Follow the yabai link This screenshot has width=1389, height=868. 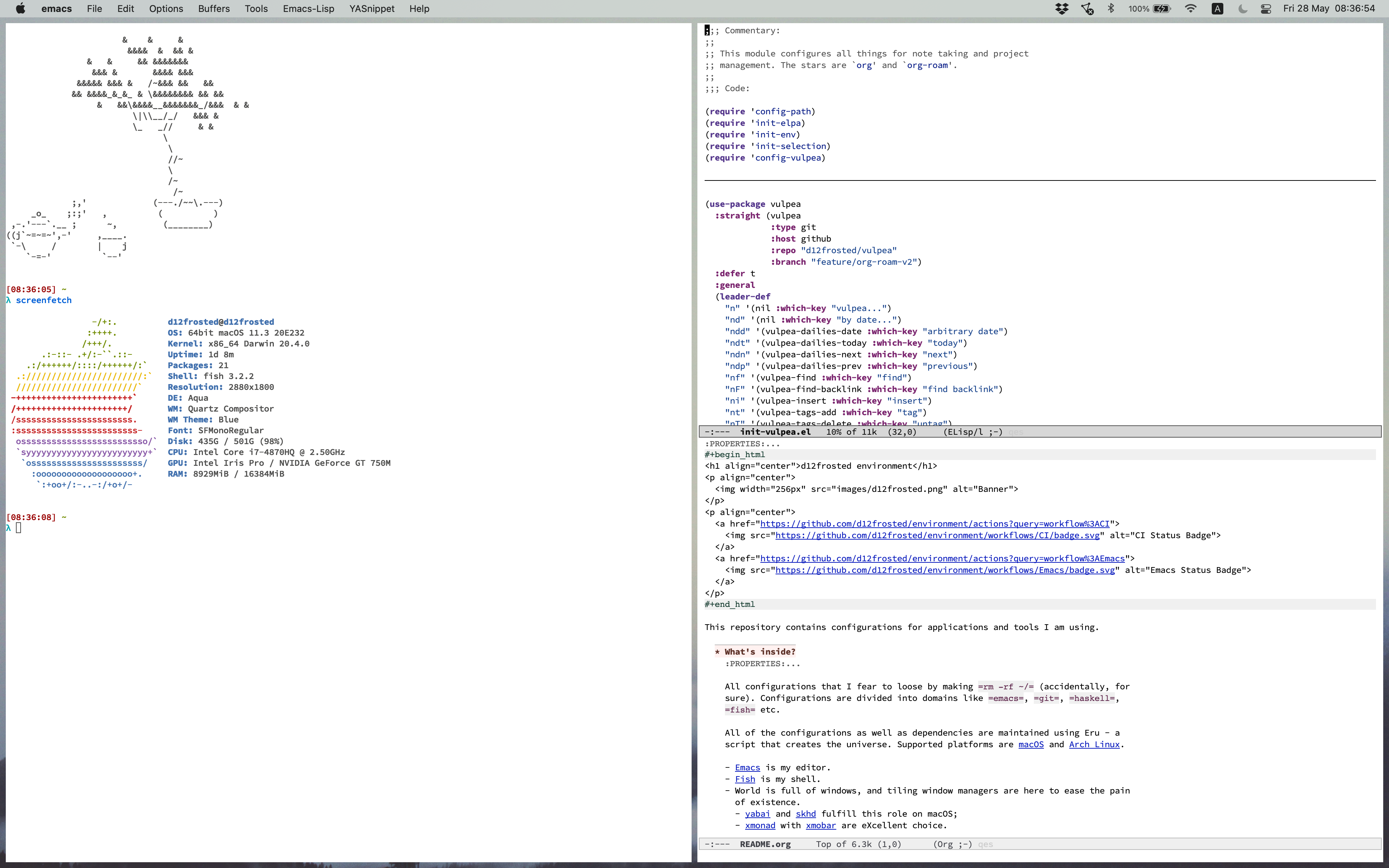[757, 814]
